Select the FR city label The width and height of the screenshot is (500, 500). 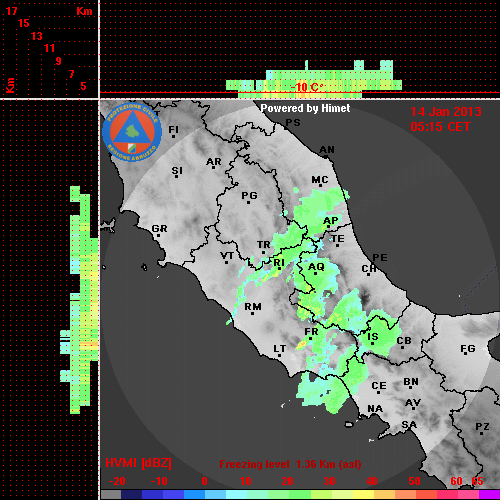311,332
